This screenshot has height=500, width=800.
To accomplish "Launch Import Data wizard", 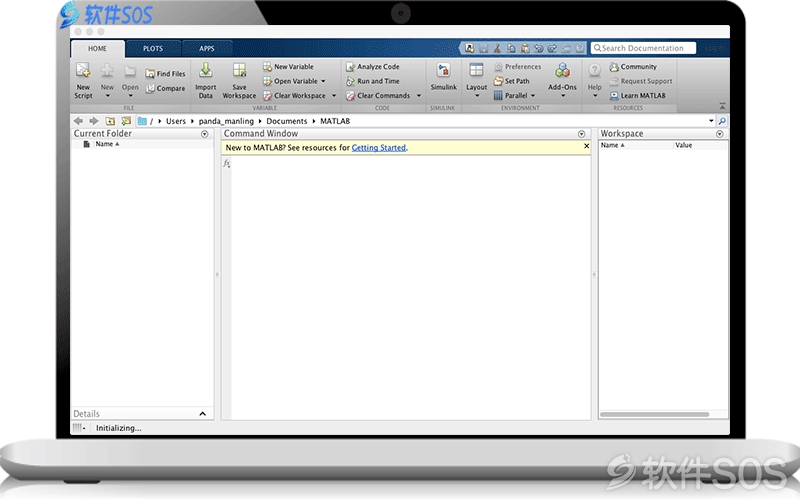I will (206, 81).
